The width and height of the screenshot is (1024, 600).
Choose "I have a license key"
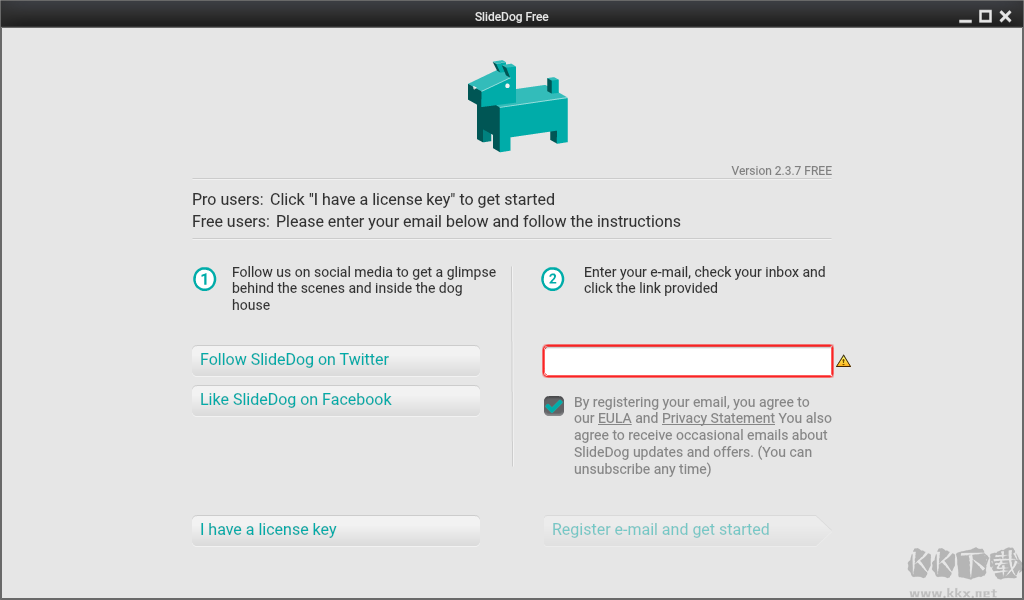pos(335,530)
